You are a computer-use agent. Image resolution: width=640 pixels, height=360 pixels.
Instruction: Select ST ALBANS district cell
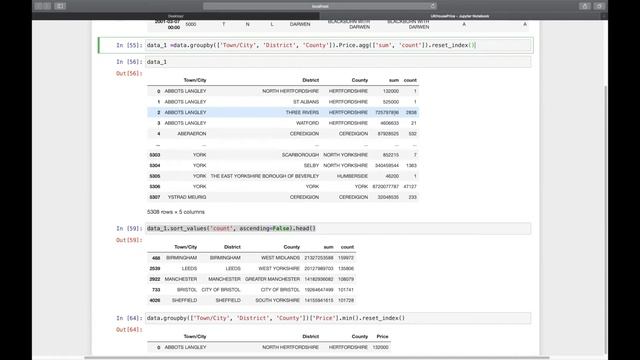coord(306,102)
